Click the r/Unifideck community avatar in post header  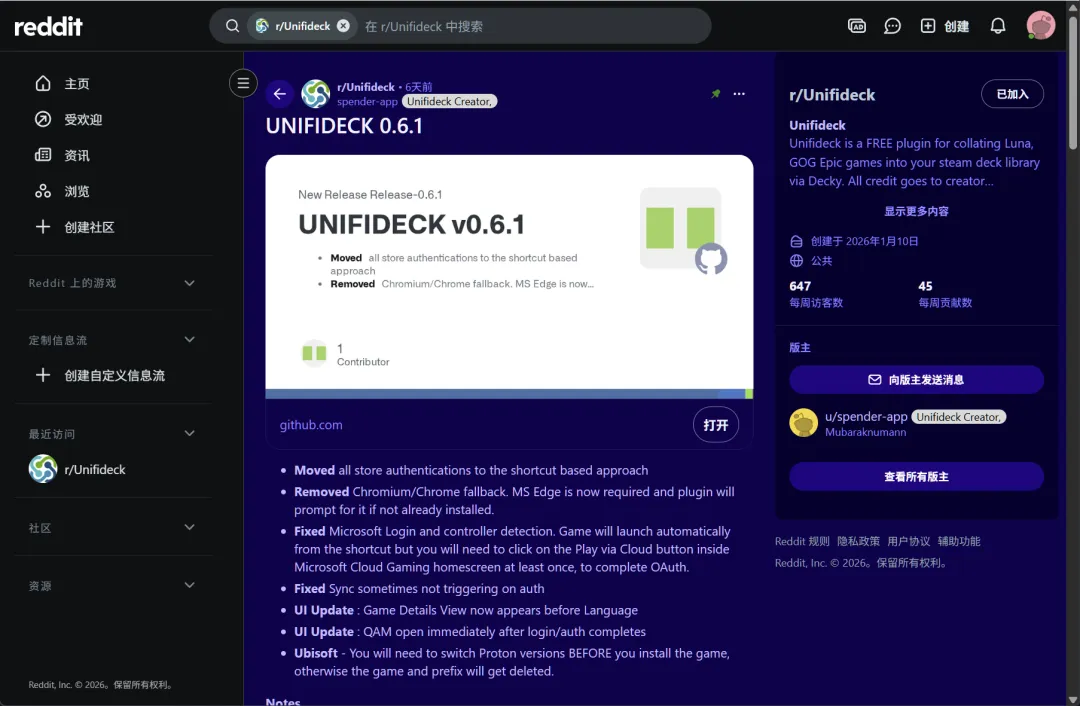coord(315,94)
